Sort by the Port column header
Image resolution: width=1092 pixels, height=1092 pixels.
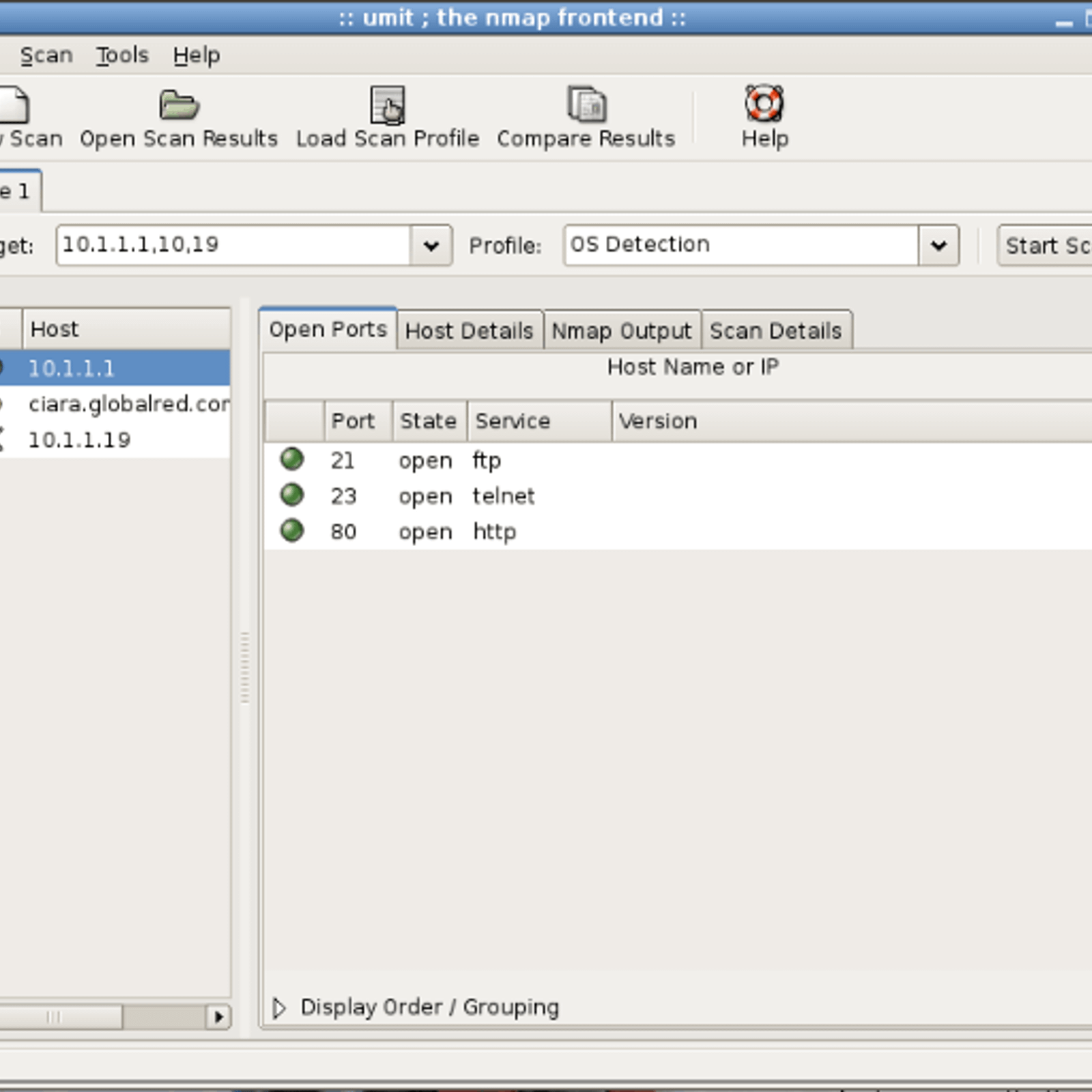coord(359,421)
